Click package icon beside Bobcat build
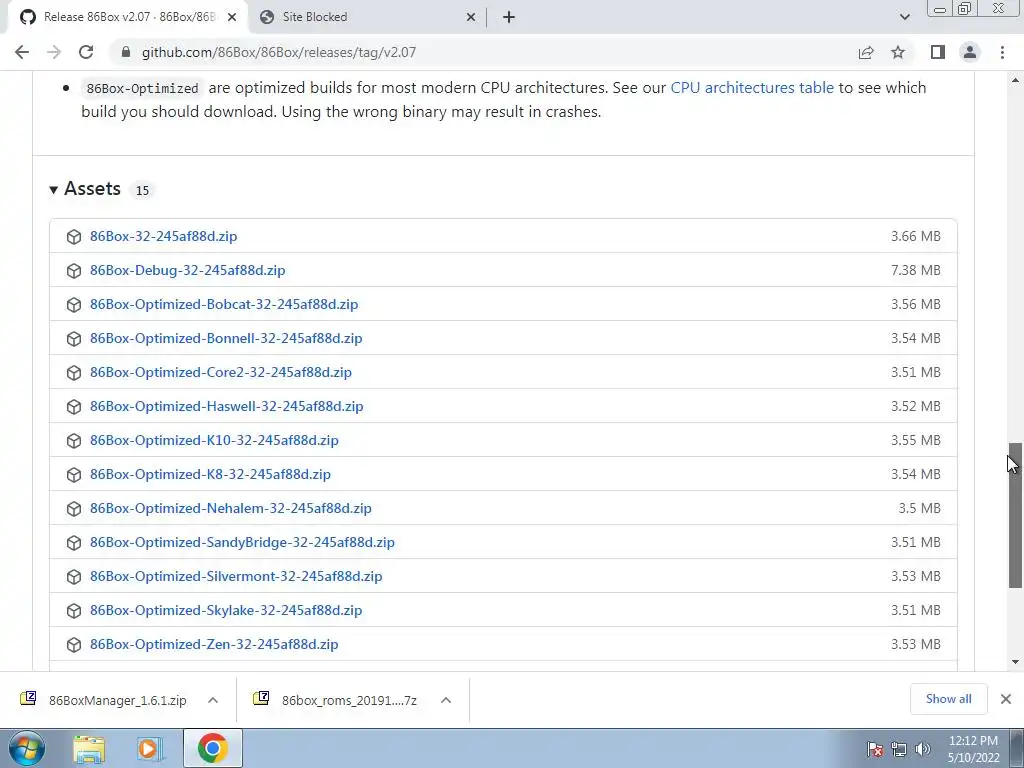 (x=74, y=304)
